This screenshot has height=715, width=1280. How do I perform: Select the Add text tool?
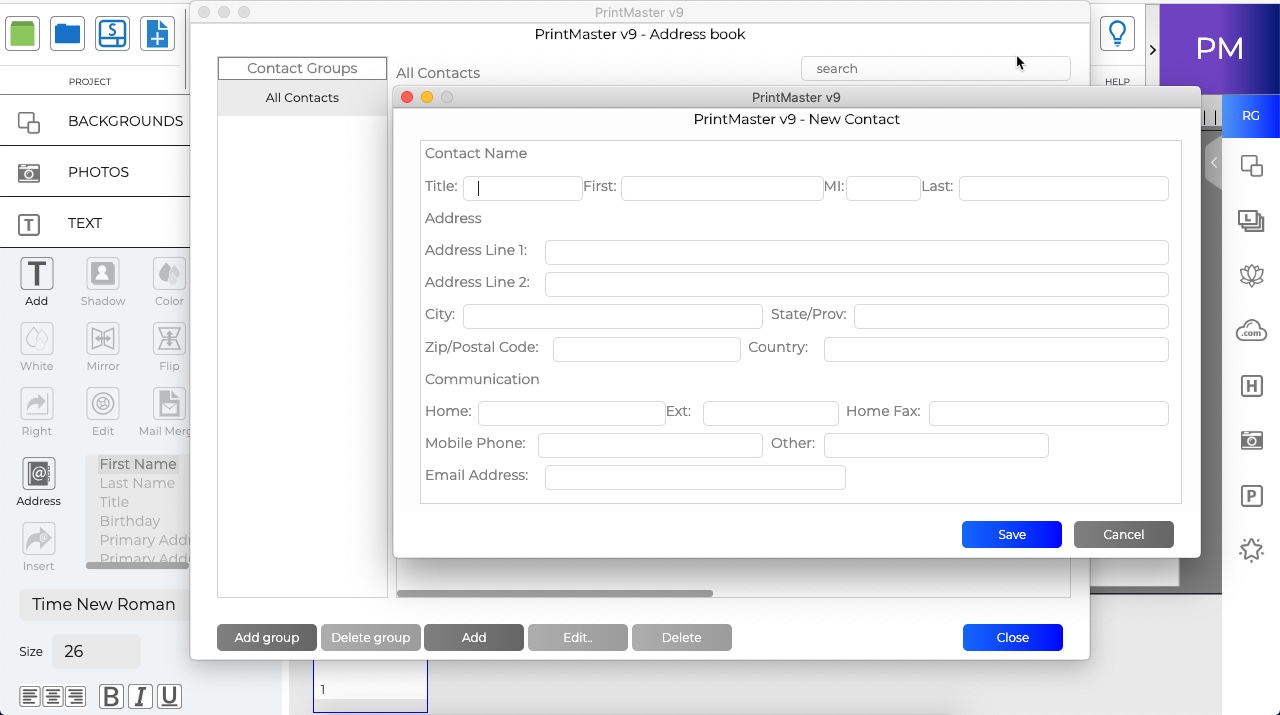[x=36, y=272]
